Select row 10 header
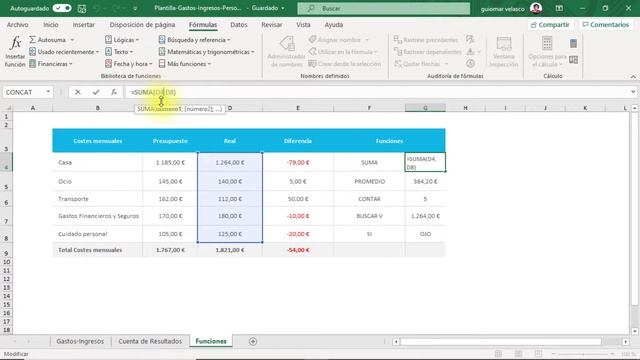This screenshot has width=640, height=360. tap(6, 262)
